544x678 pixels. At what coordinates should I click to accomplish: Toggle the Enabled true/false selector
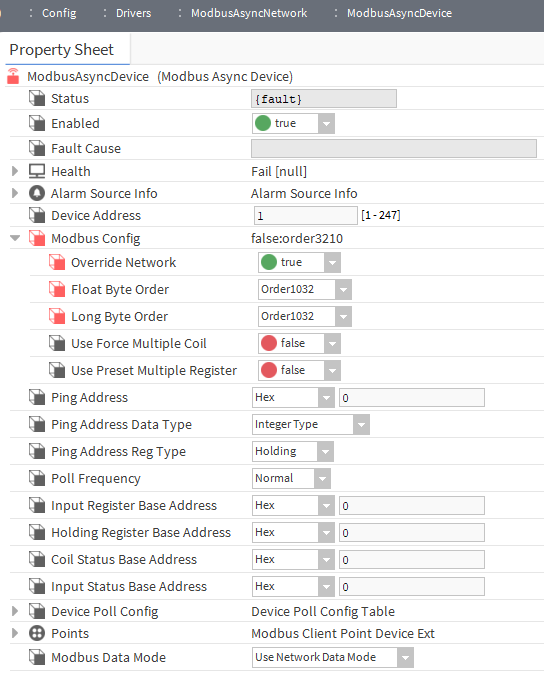point(293,124)
